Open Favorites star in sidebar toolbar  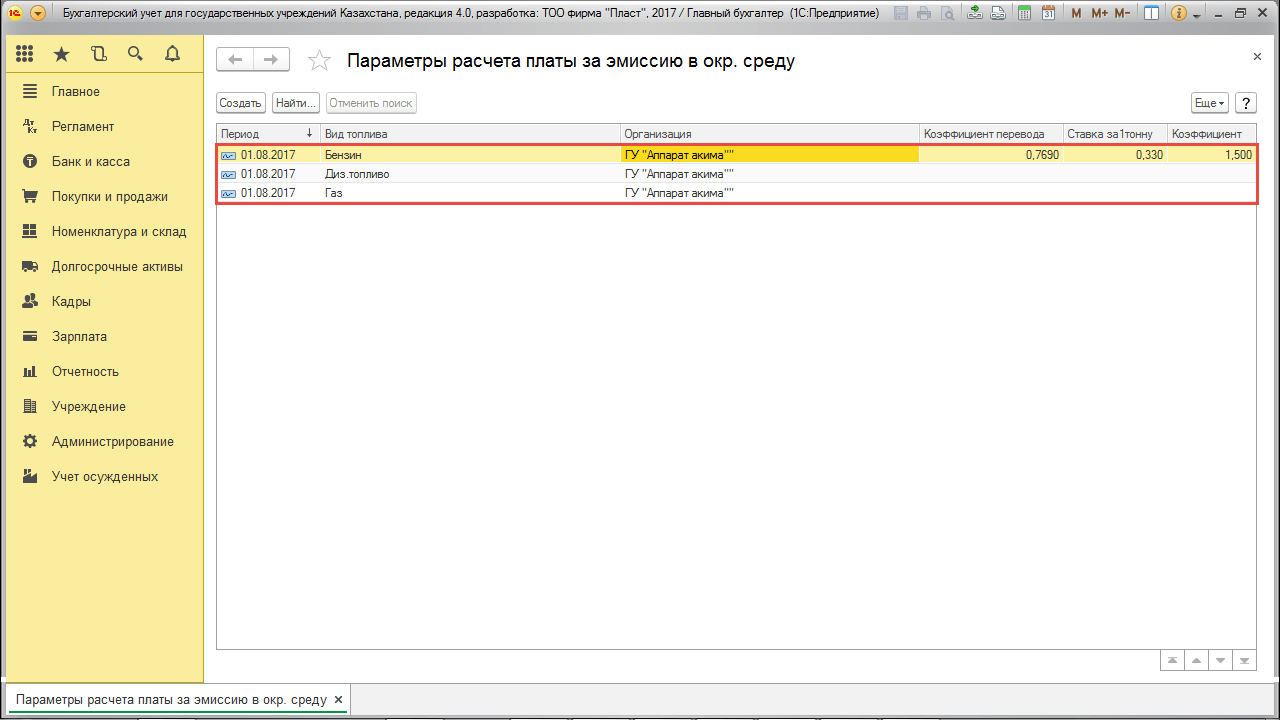(x=62, y=54)
